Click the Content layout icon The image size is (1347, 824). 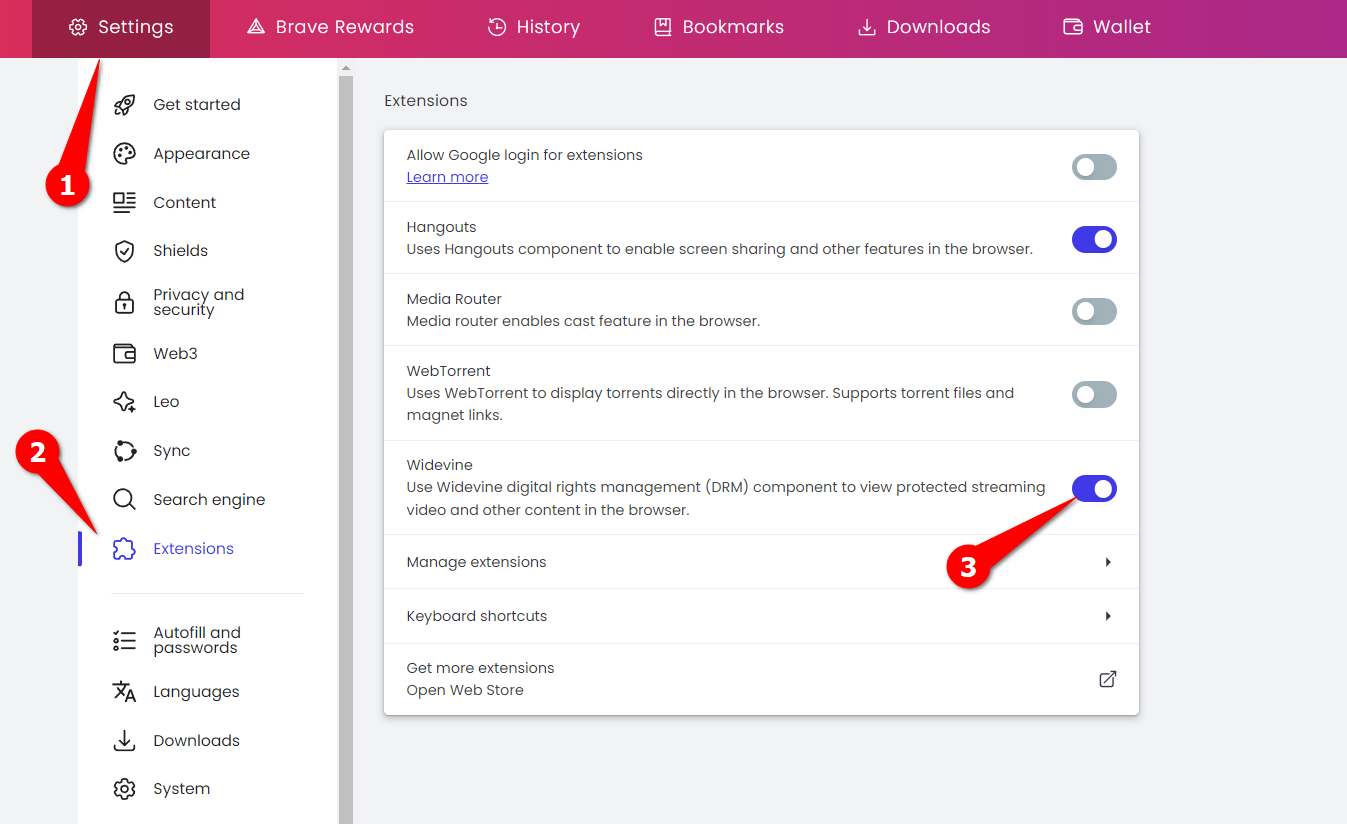[x=124, y=203]
